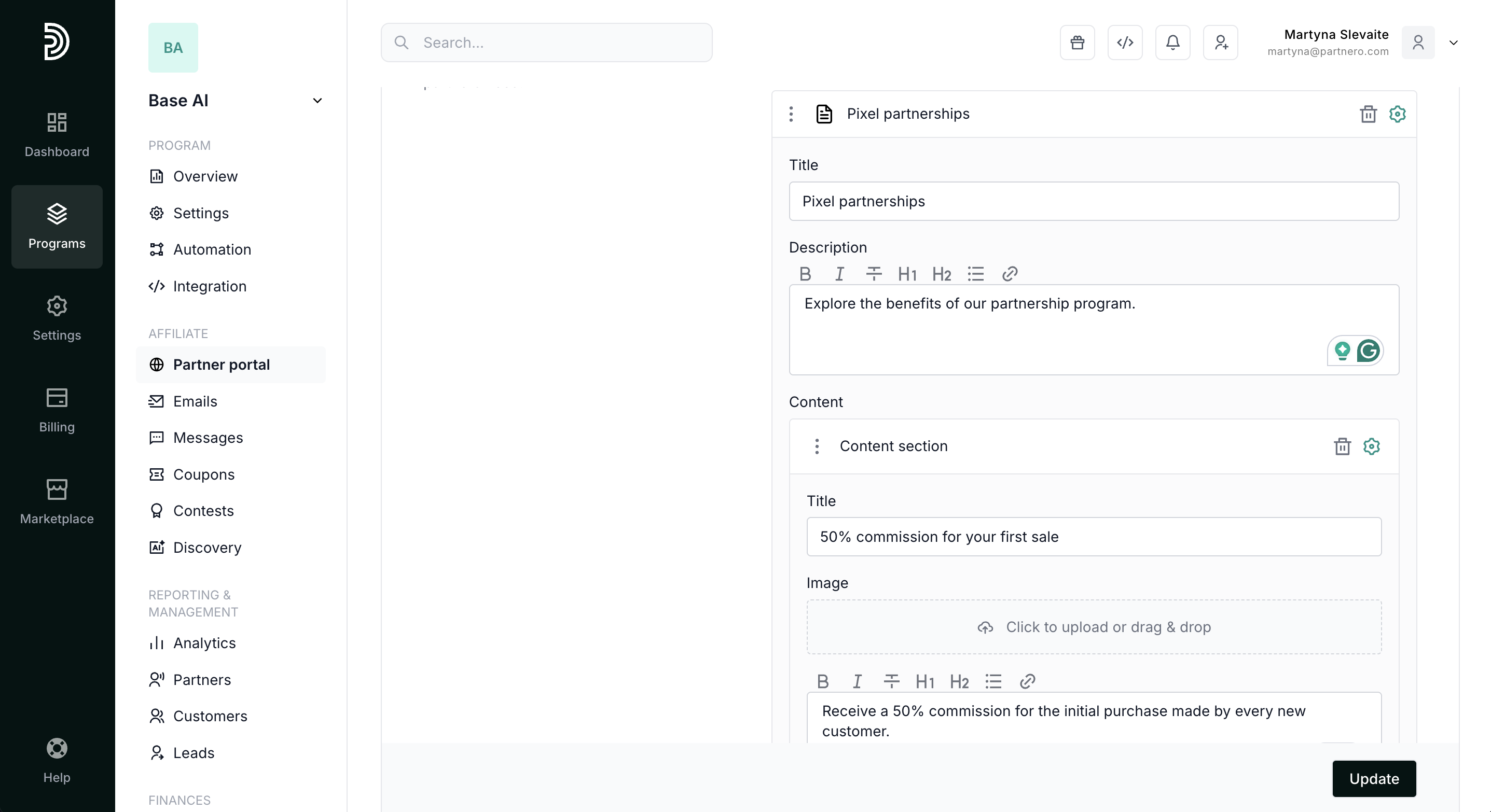
Task: Delete the Content section
Action: click(x=1342, y=446)
